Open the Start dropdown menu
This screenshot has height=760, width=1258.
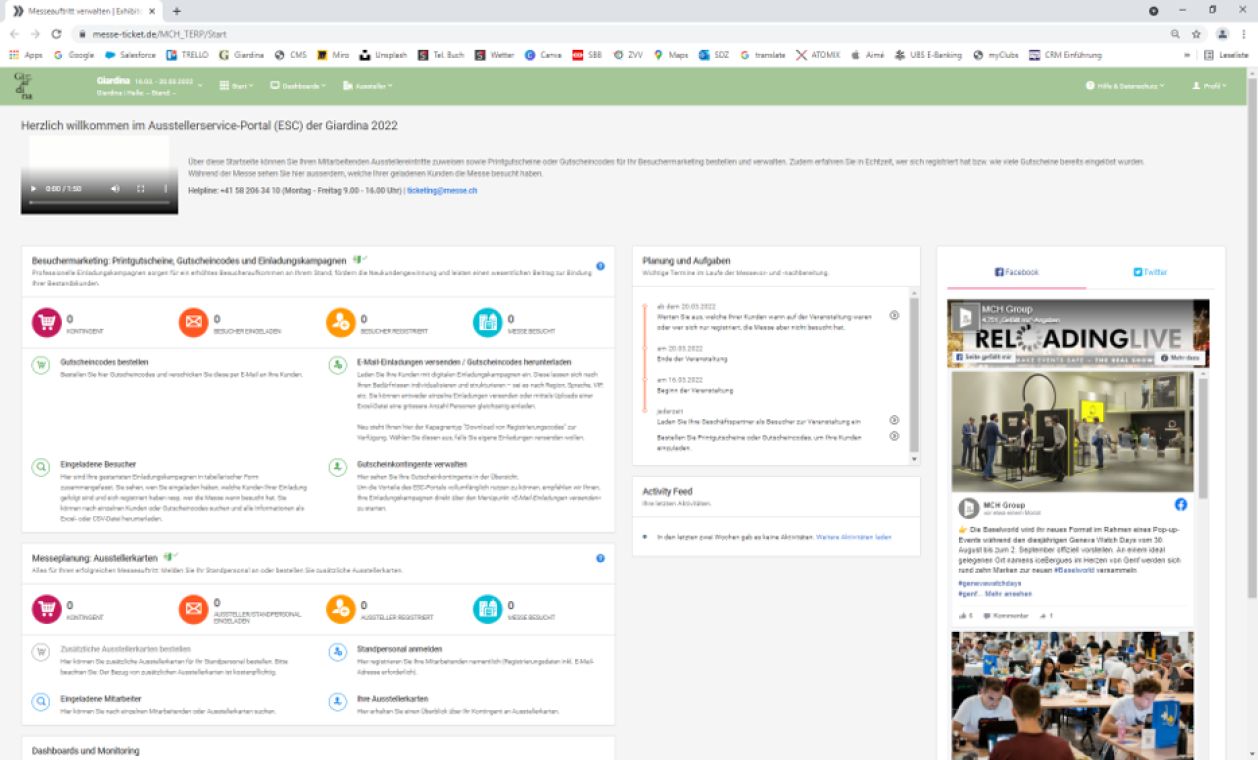click(x=240, y=86)
